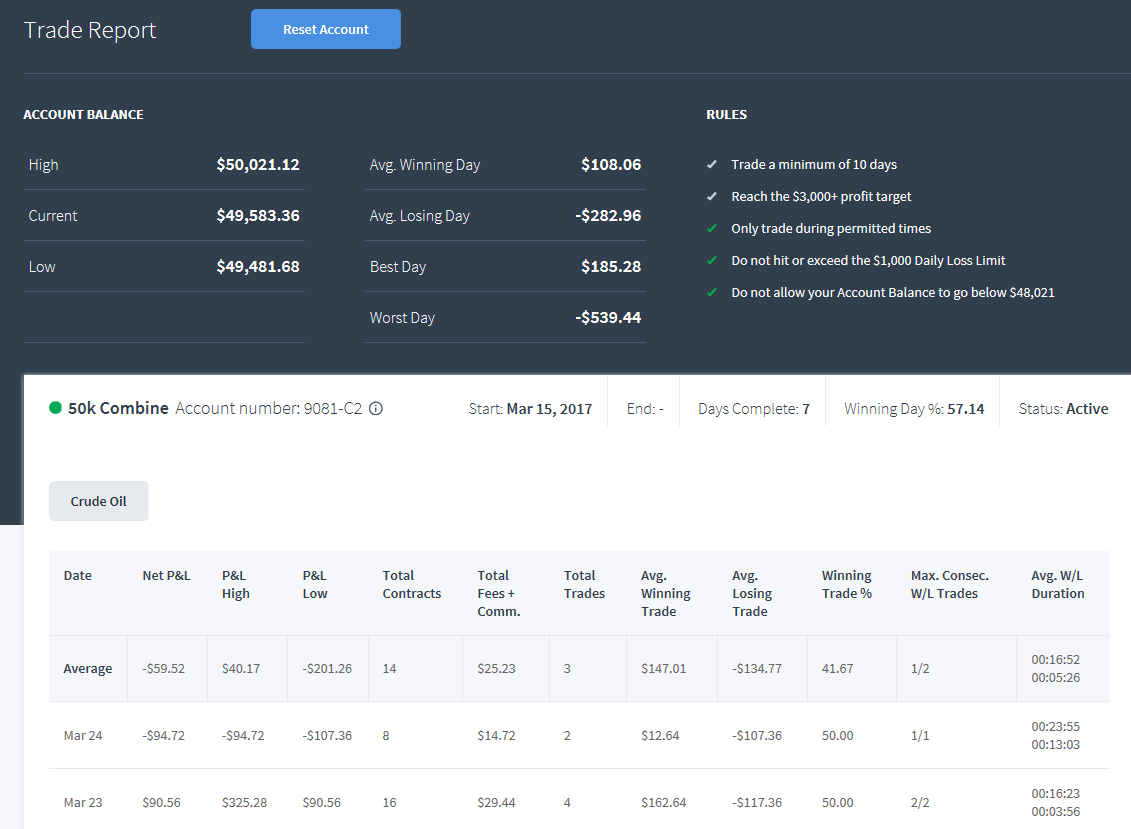Click the Winning Trade % column header

click(x=847, y=584)
